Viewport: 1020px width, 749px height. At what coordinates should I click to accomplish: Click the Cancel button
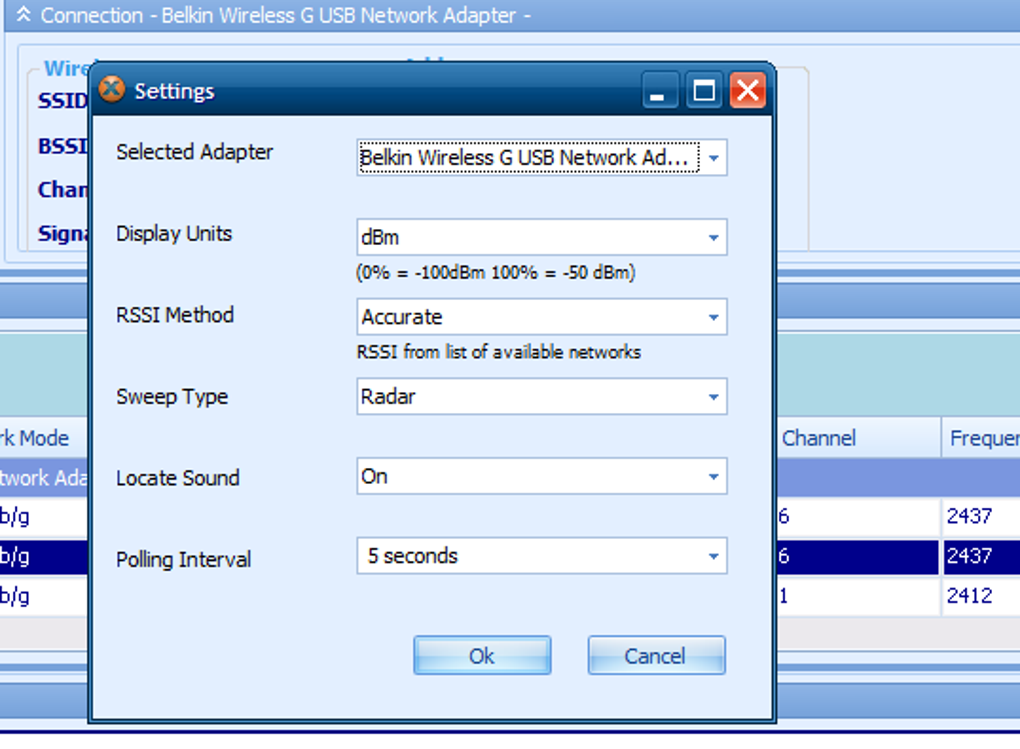click(656, 655)
